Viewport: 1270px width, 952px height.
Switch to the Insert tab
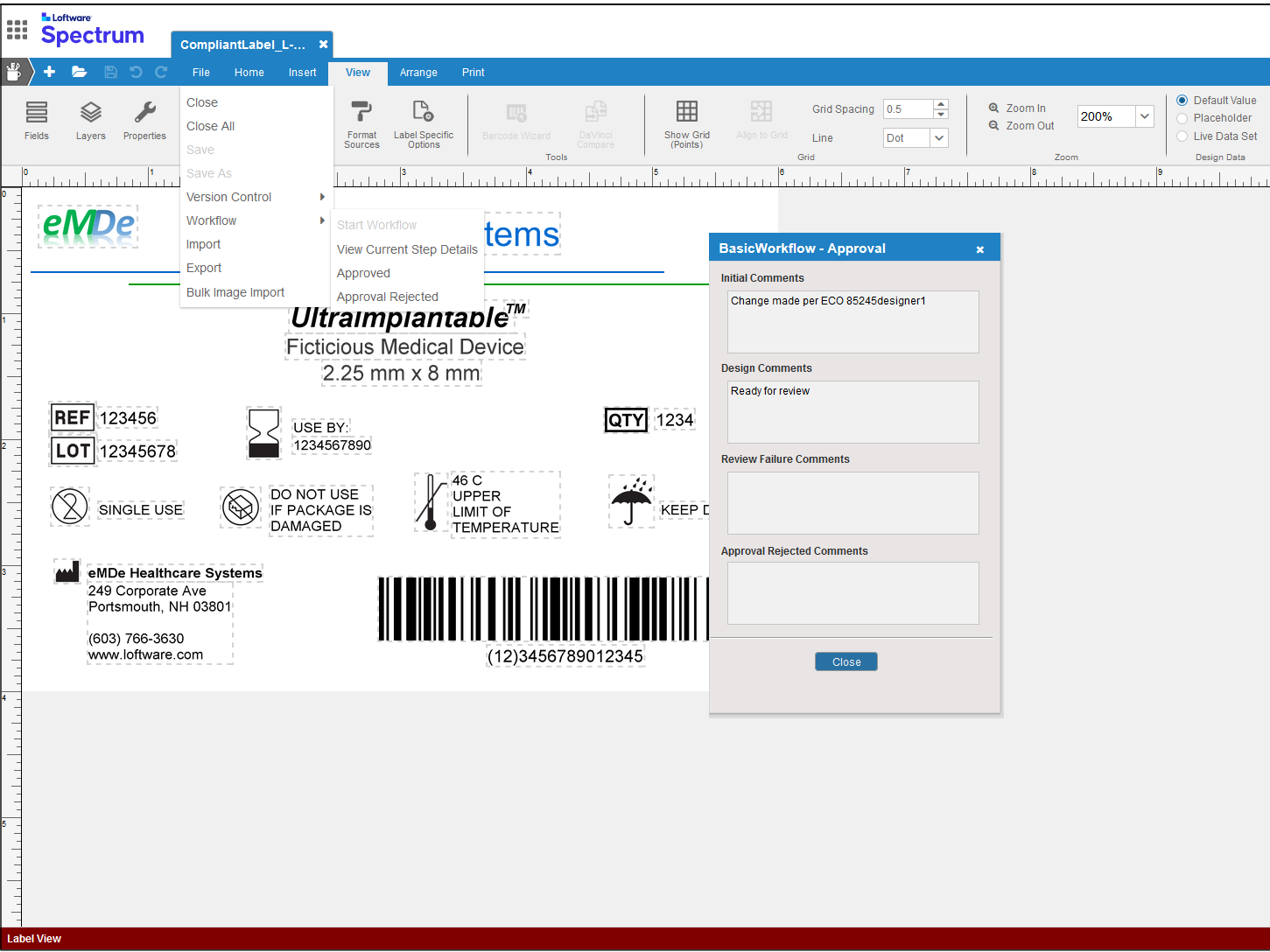(x=303, y=73)
